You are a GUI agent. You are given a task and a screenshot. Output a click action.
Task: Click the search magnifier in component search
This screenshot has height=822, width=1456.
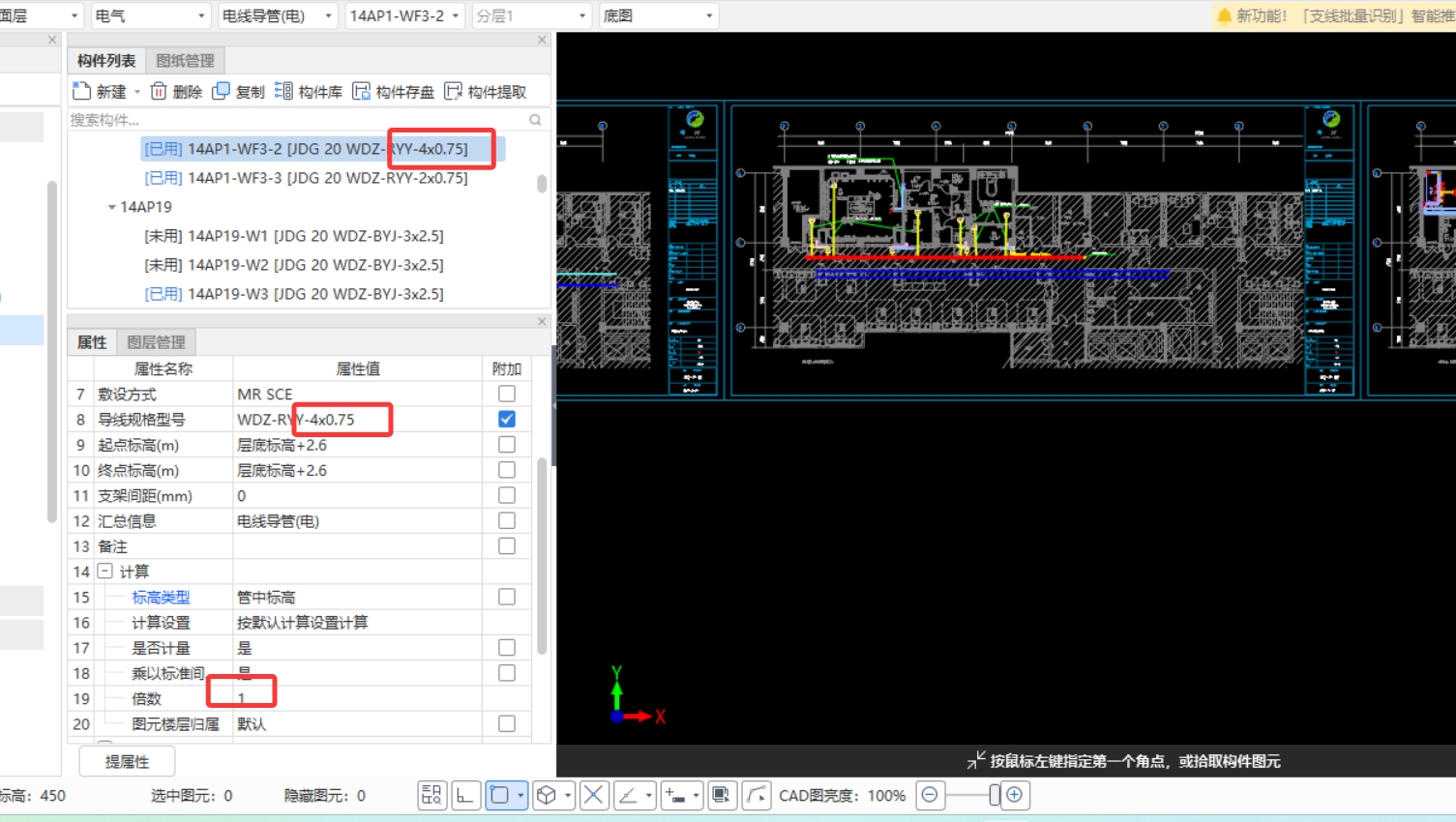[535, 120]
